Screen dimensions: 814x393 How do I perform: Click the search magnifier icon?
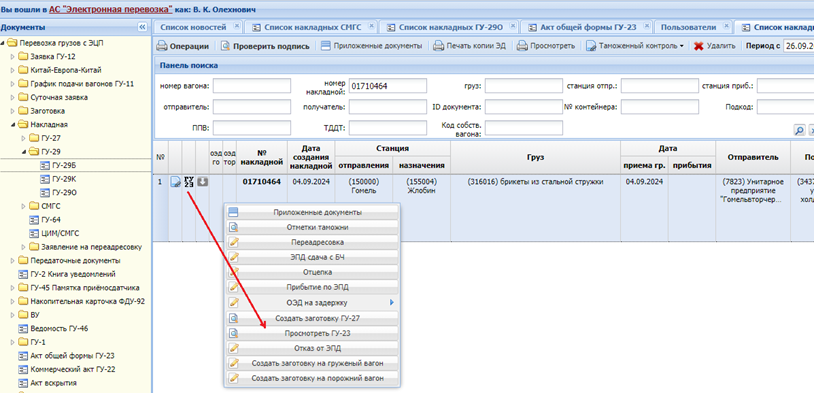point(800,130)
